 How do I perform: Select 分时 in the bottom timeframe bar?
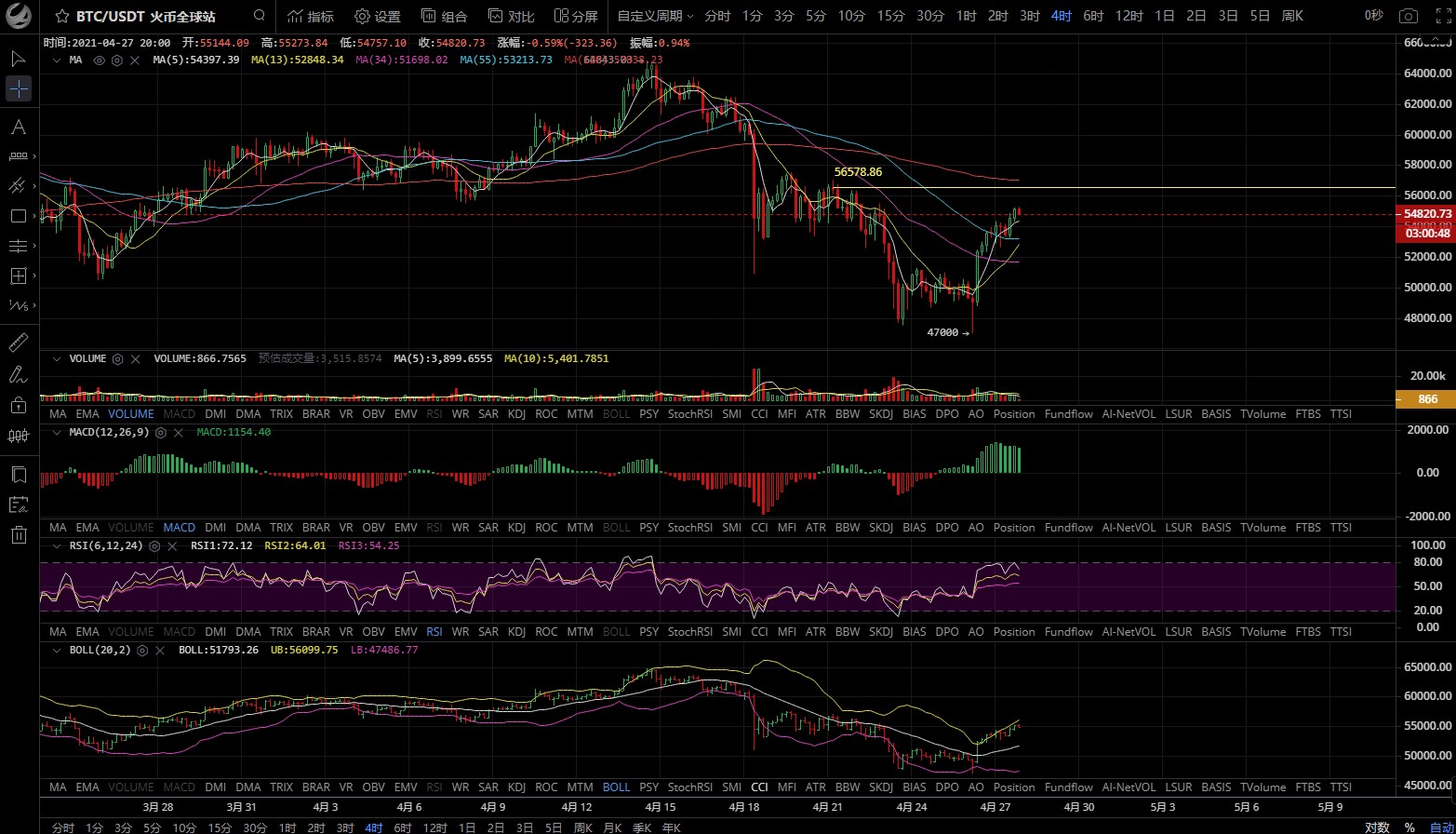tap(62, 827)
